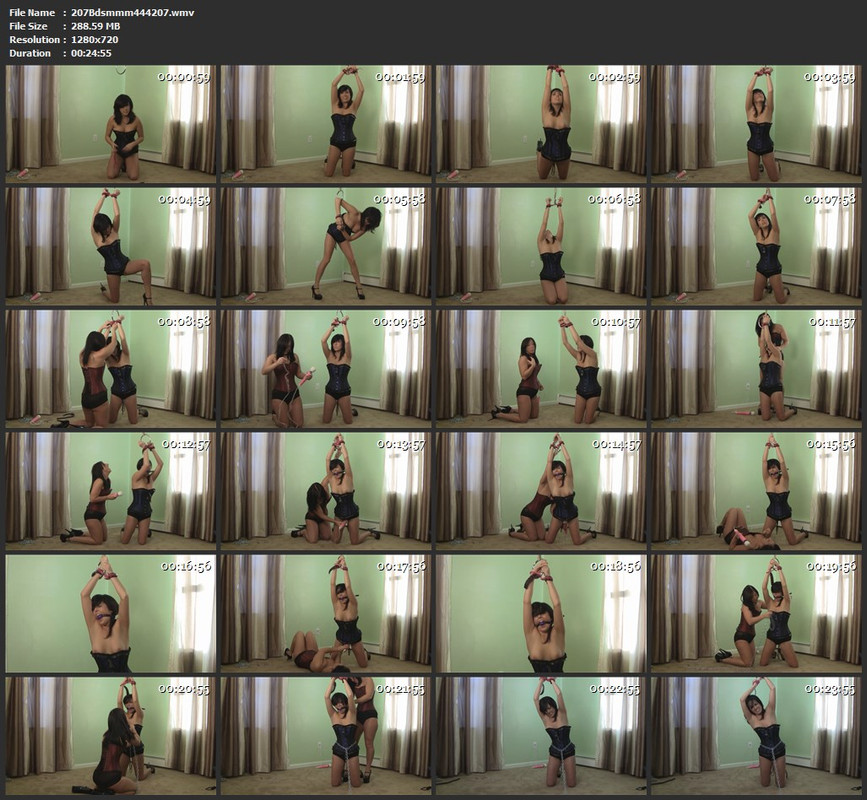This screenshot has width=867, height=800.
Task: Select the frame timestamped 00:20:55
Action: pos(111,736)
